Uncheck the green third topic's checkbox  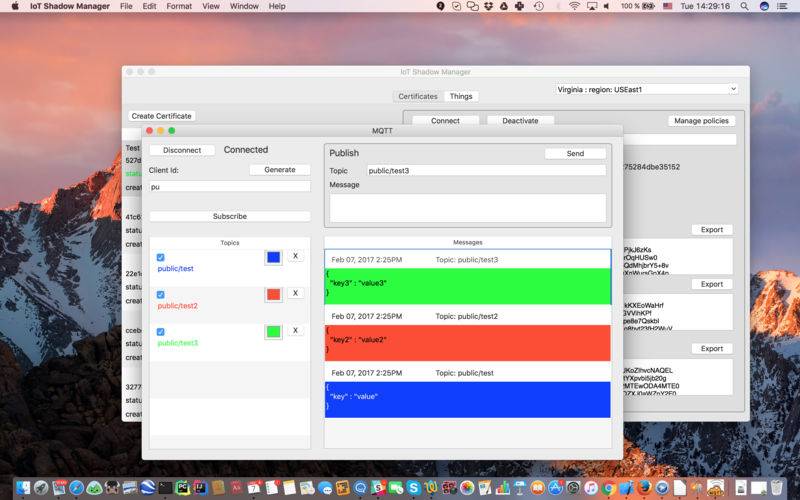click(161, 332)
